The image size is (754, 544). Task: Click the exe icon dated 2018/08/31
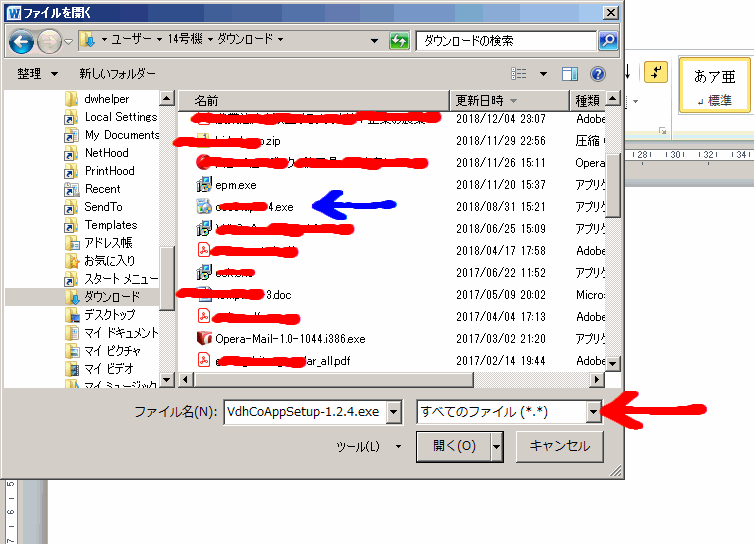pyautogui.click(x=204, y=206)
